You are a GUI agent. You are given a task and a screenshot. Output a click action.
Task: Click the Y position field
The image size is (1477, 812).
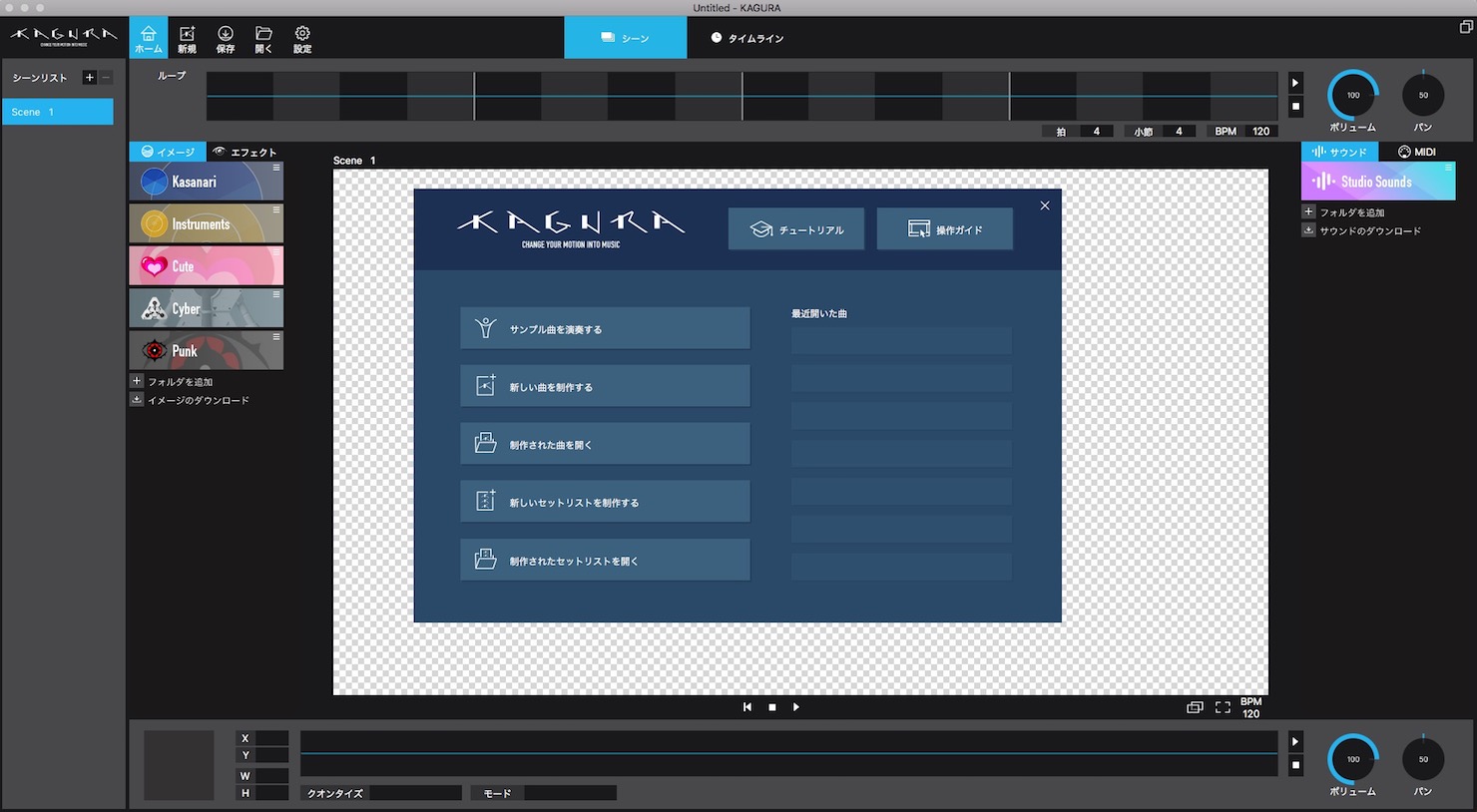click(271, 756)
